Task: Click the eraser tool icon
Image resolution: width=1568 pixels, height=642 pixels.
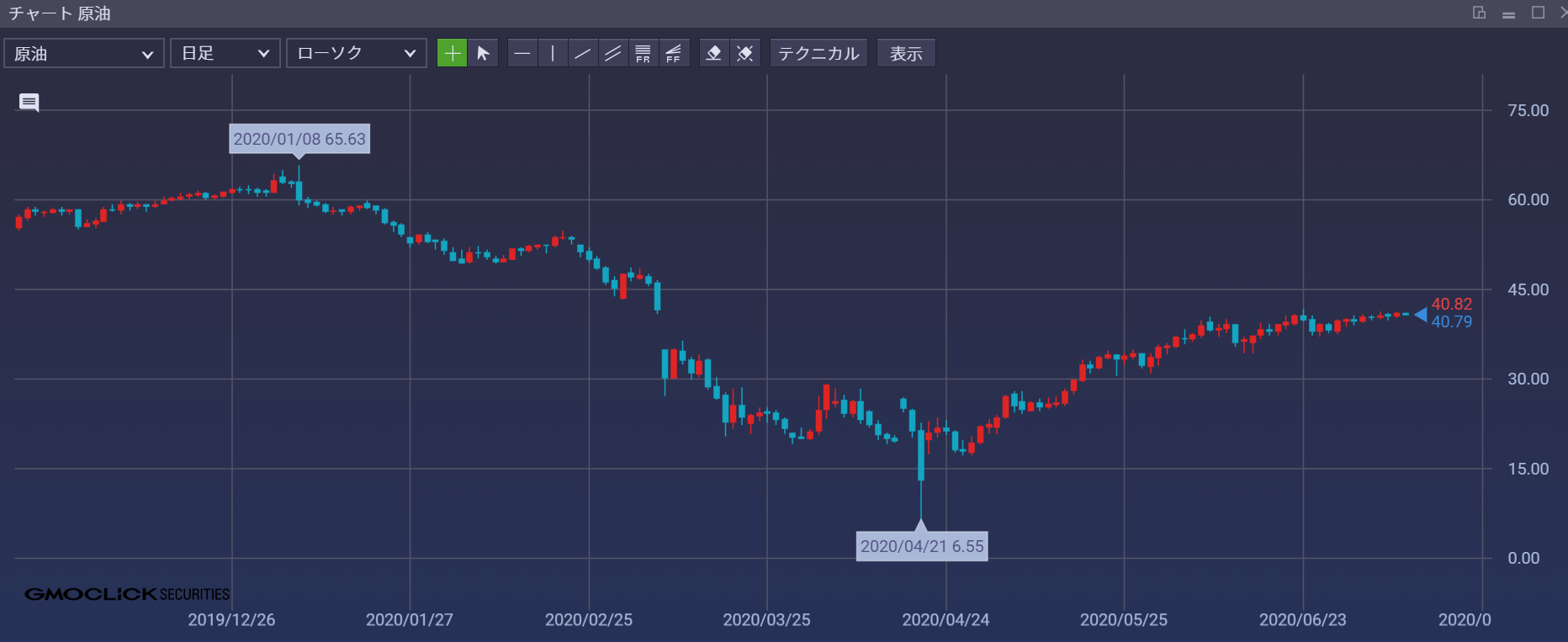Action: pyautogui.click(x=713, y=54)
